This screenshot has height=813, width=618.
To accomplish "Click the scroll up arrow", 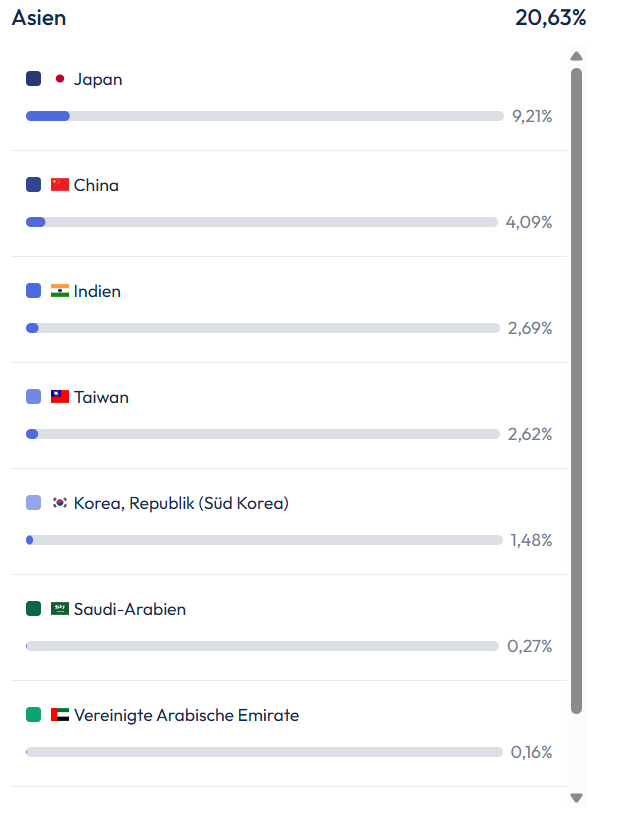I will [576, 56].
